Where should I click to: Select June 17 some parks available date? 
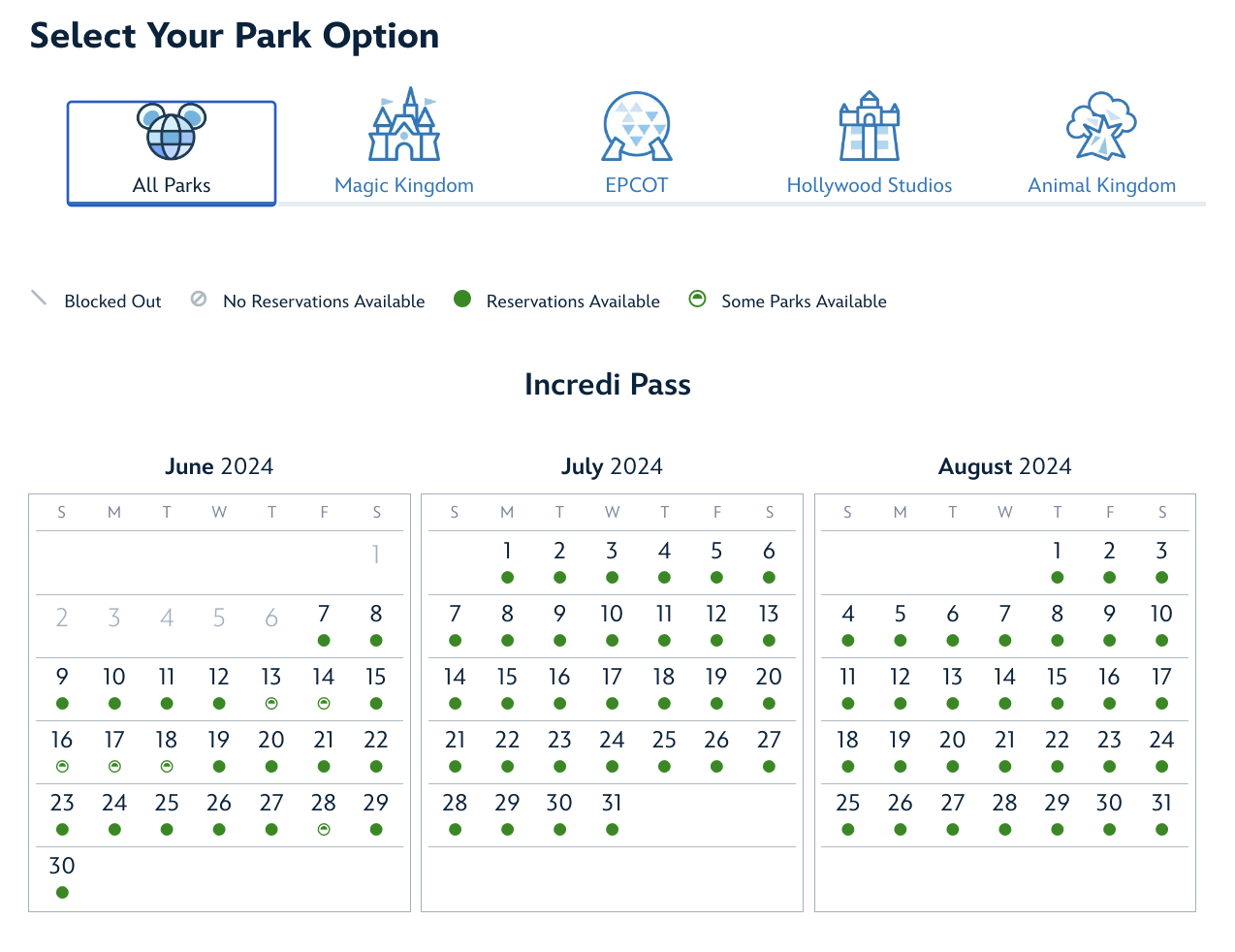[x=114, y=751]
